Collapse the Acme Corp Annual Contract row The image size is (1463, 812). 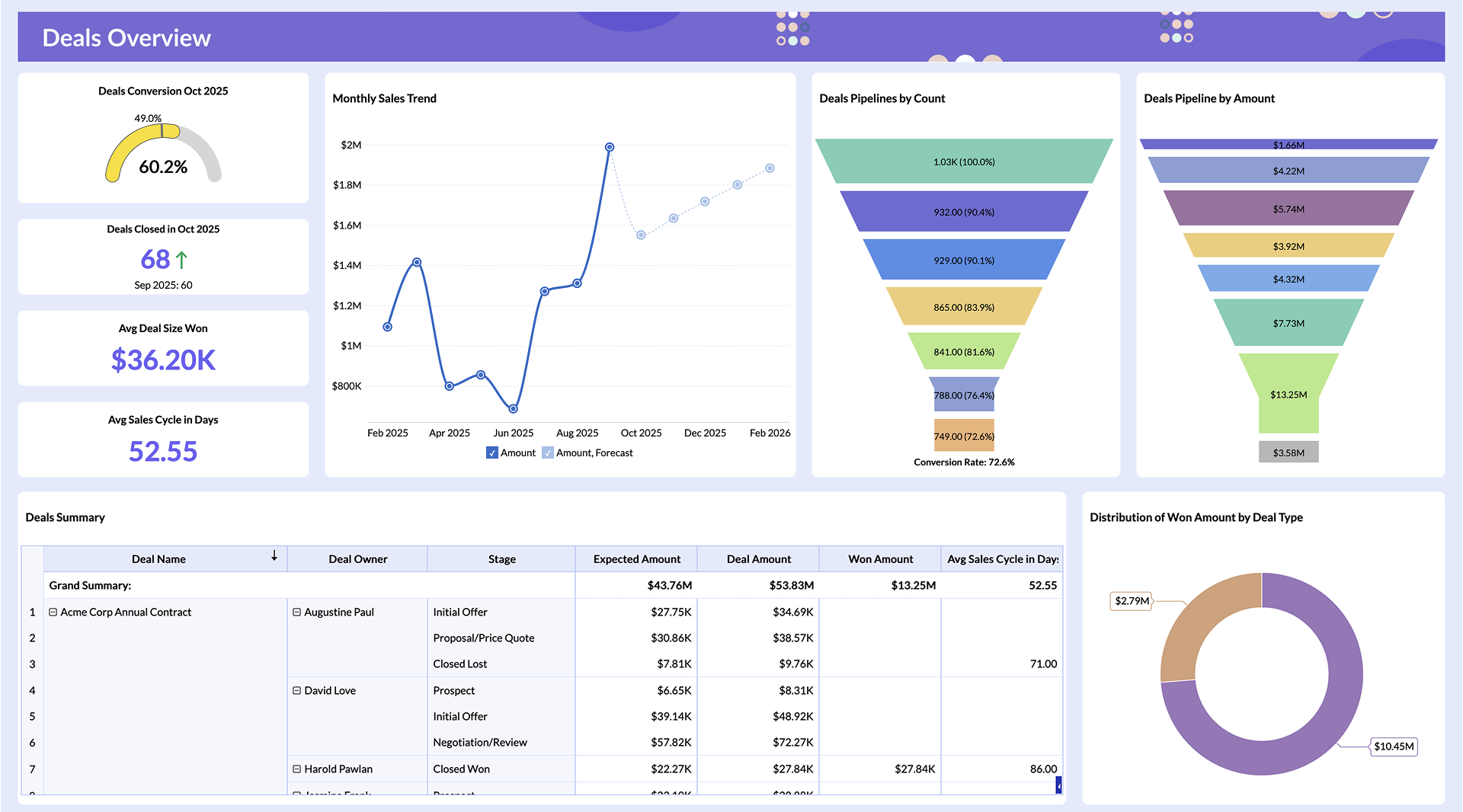click(x=52, y=612)
